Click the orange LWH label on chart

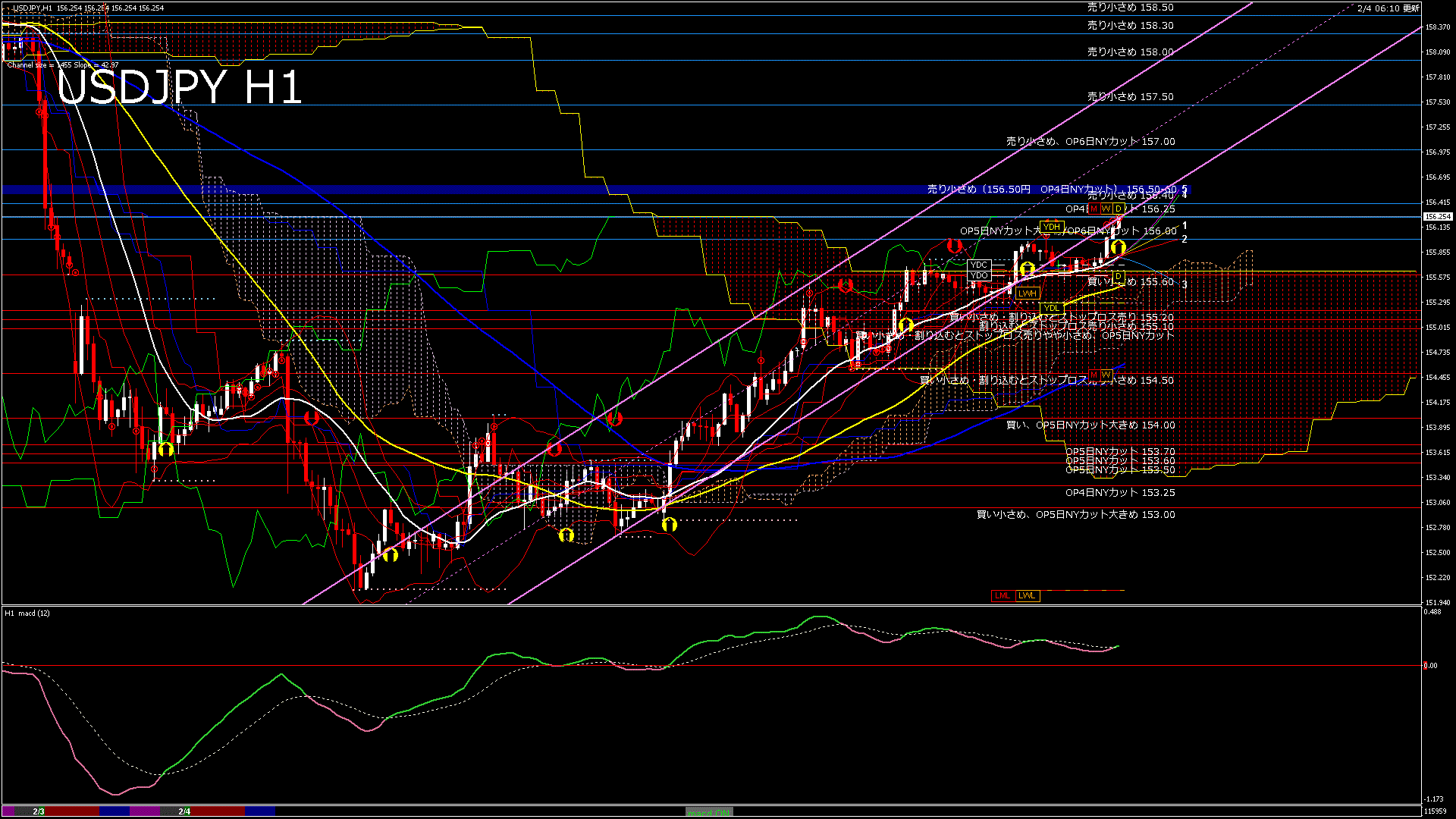coord(1027,293)
